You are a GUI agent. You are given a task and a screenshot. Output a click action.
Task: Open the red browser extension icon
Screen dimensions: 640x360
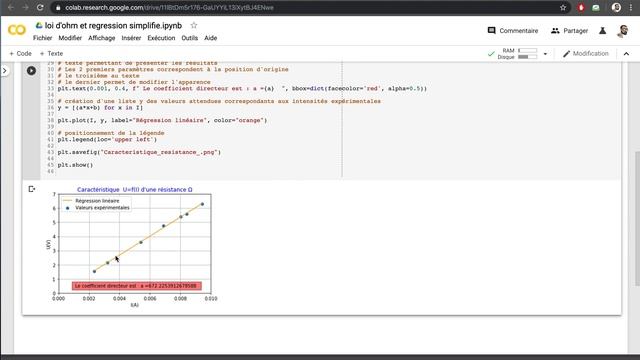[581, 7]
